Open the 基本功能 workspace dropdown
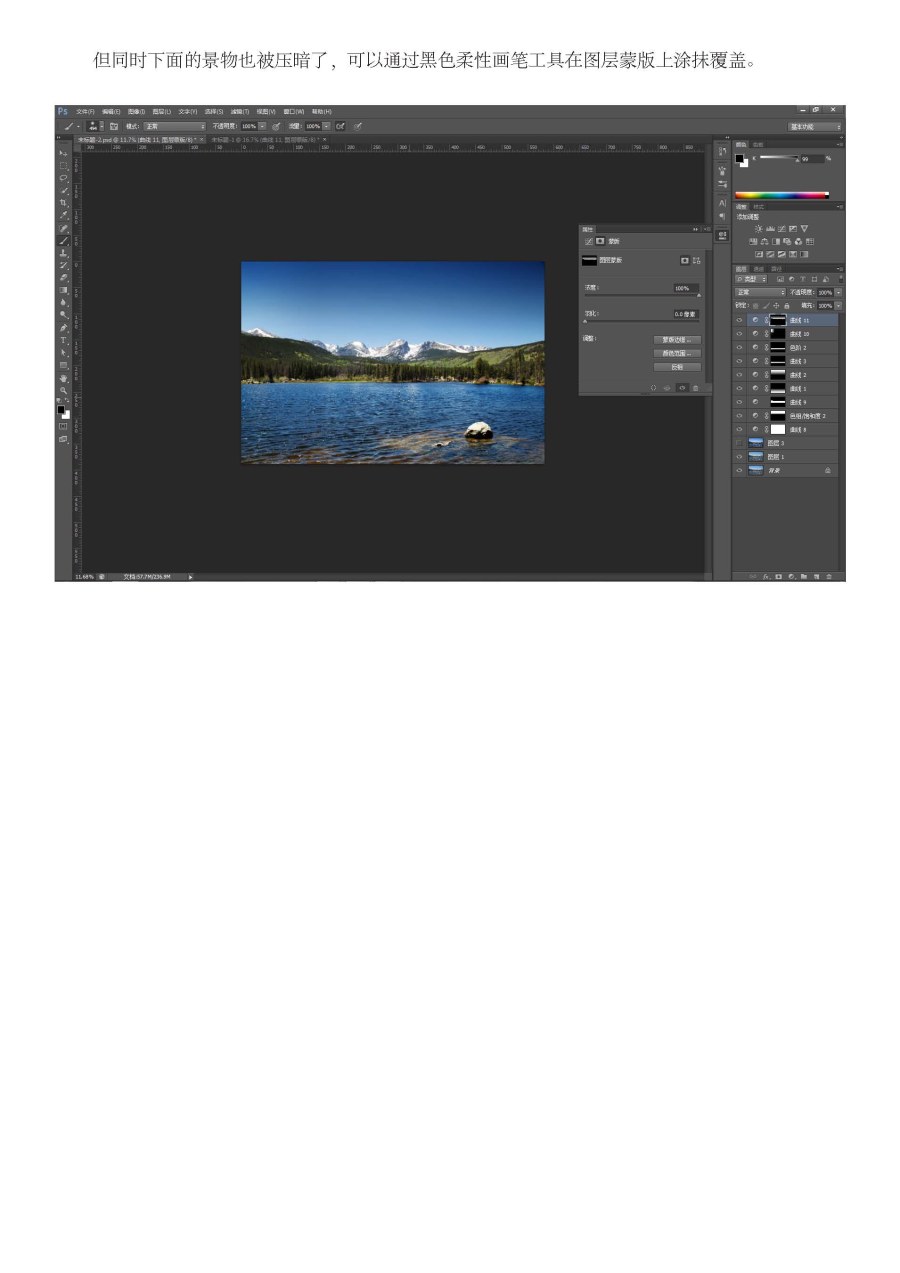 815,126
